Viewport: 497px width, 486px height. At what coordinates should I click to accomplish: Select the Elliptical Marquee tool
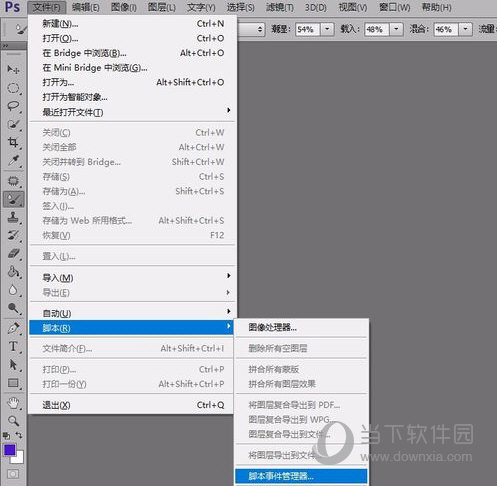click(x=13, y=88)
